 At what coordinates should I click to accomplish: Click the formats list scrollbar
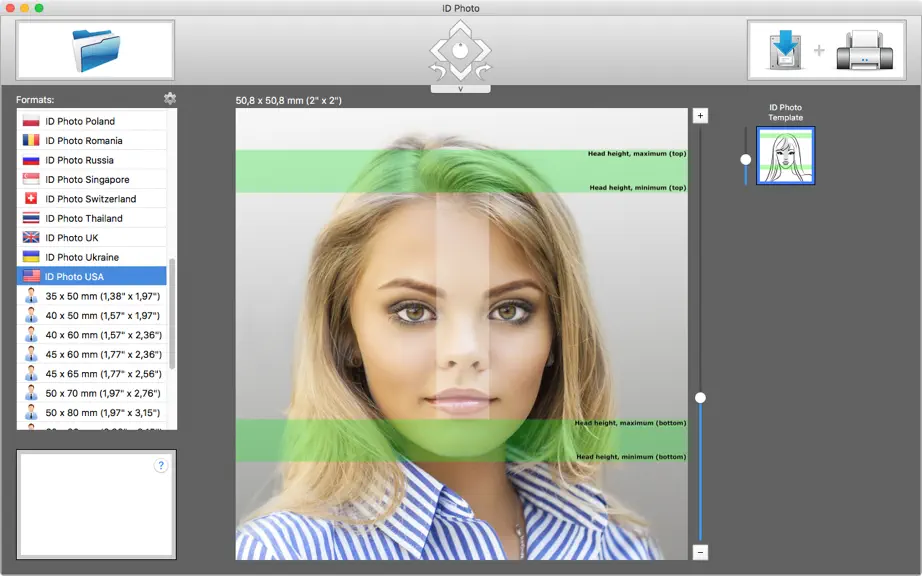click(x=172, y=313)
